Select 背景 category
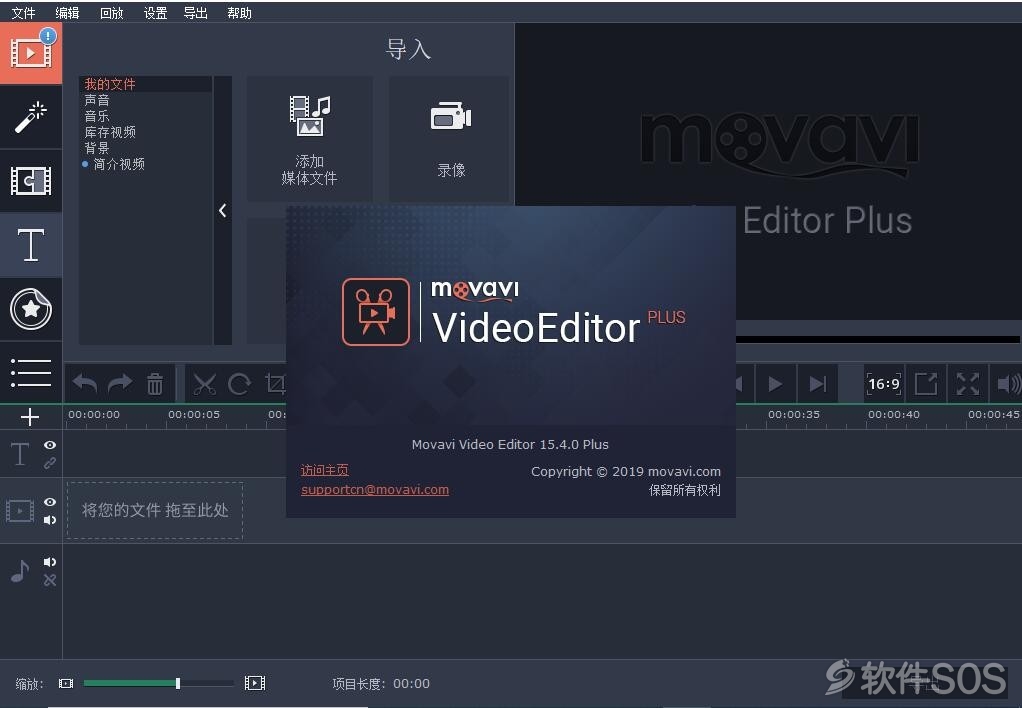 click(x=96, y=148)
